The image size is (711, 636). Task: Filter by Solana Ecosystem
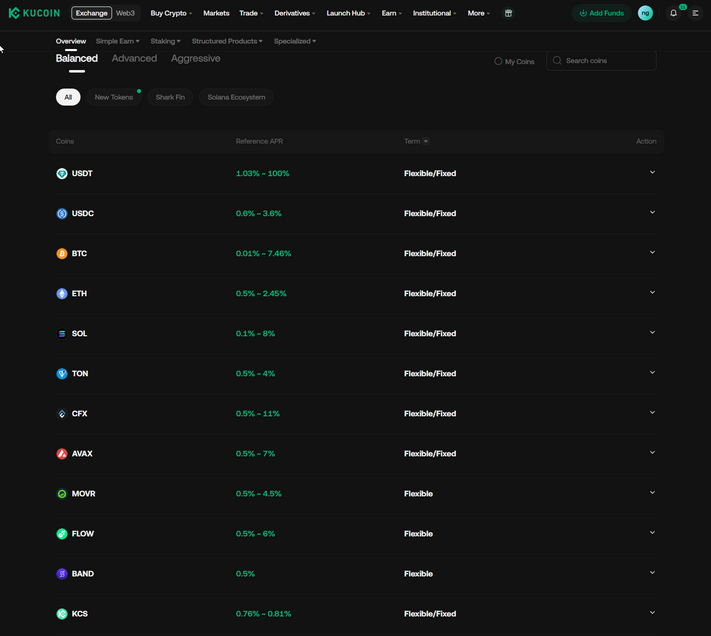coord(236,97)
